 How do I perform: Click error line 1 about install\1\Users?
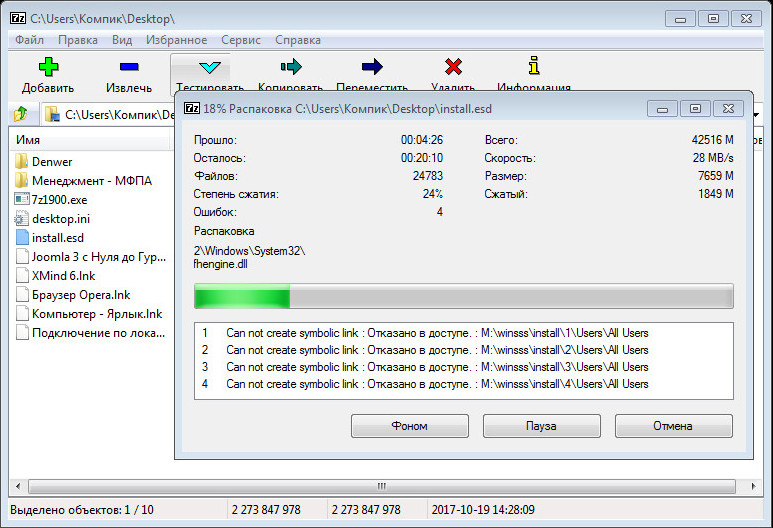point(425,333)
